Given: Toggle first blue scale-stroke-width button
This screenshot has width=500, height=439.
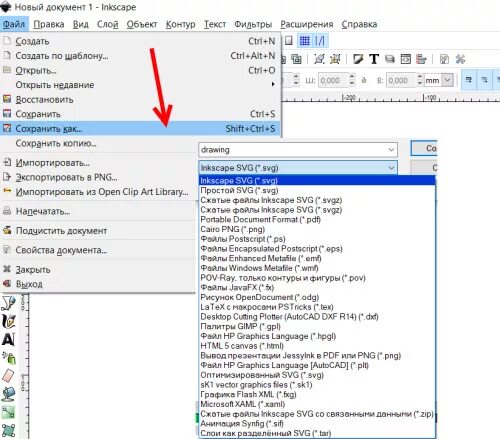Looking at the screenshot, I should [469, 80].
